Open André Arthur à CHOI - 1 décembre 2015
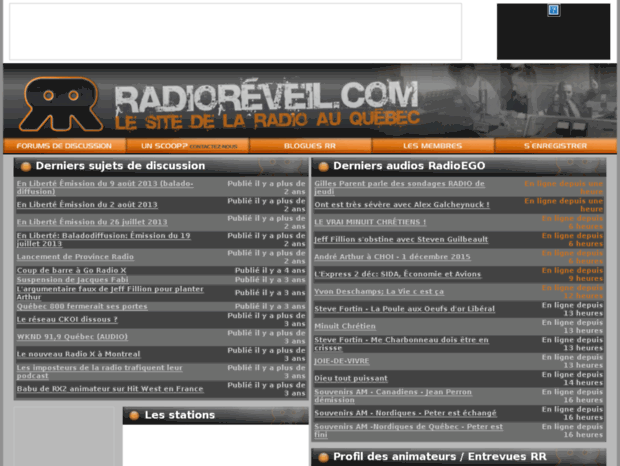This screenshot has height=466, width=620. [x=393, y=257]
